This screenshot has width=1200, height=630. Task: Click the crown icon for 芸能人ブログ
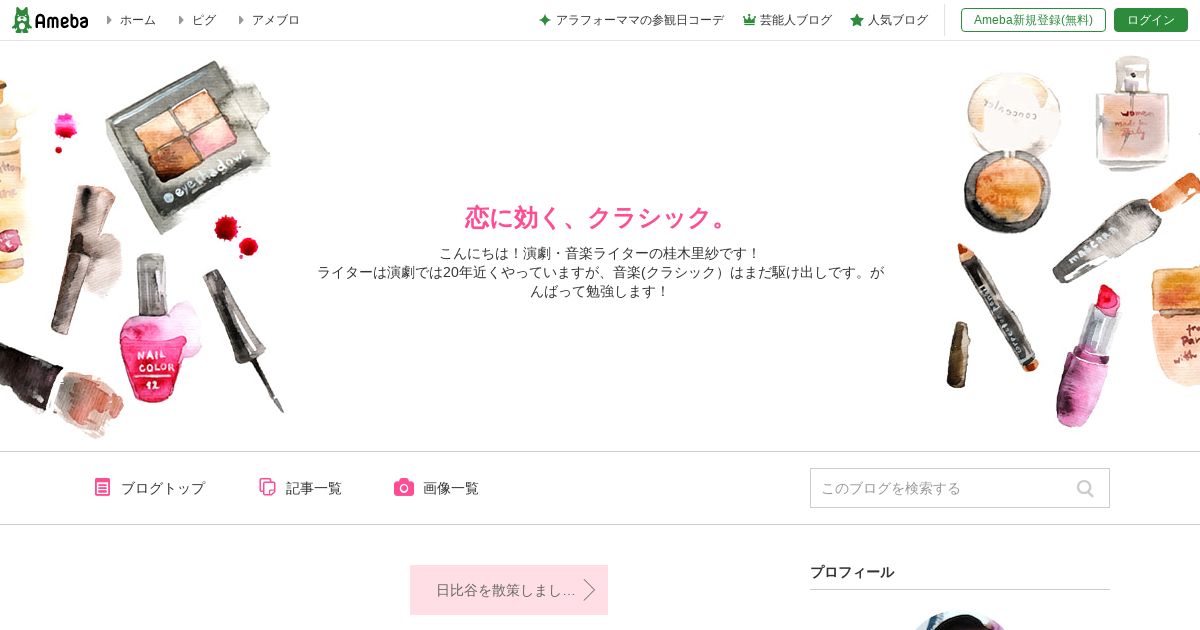tap(749, 20)
